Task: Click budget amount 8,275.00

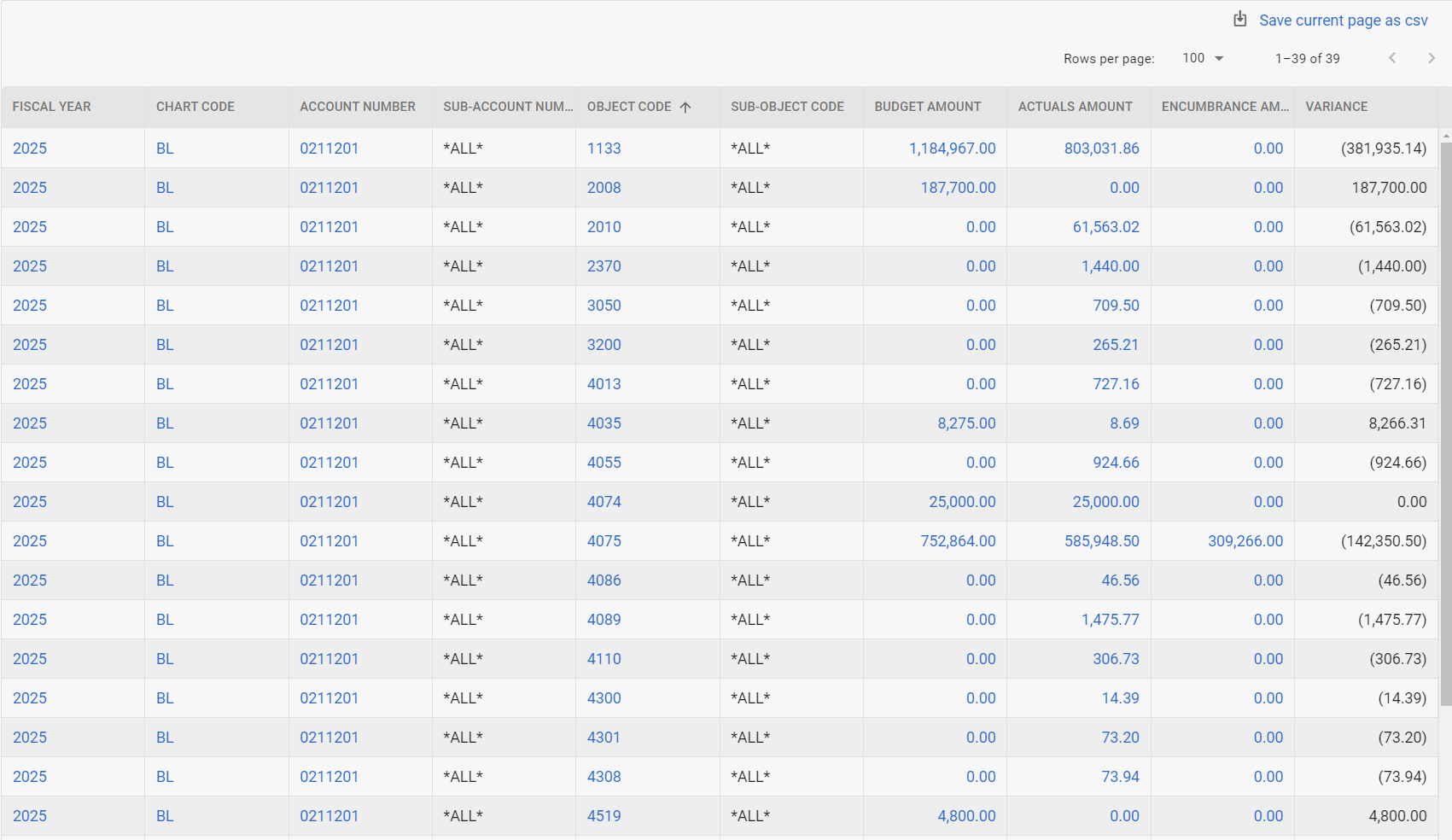Action: click(966, 423)
